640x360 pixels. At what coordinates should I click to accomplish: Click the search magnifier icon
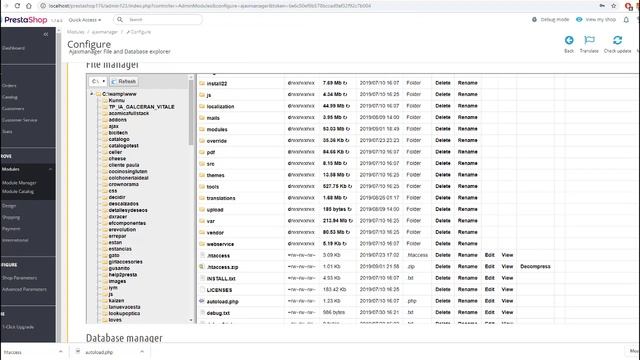tap(120, 20)
